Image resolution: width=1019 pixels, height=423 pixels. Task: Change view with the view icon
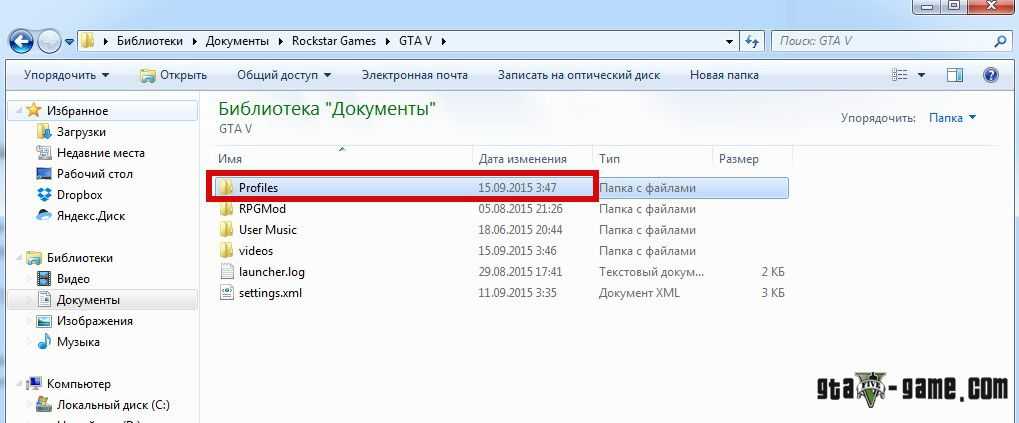coord(899,75)
